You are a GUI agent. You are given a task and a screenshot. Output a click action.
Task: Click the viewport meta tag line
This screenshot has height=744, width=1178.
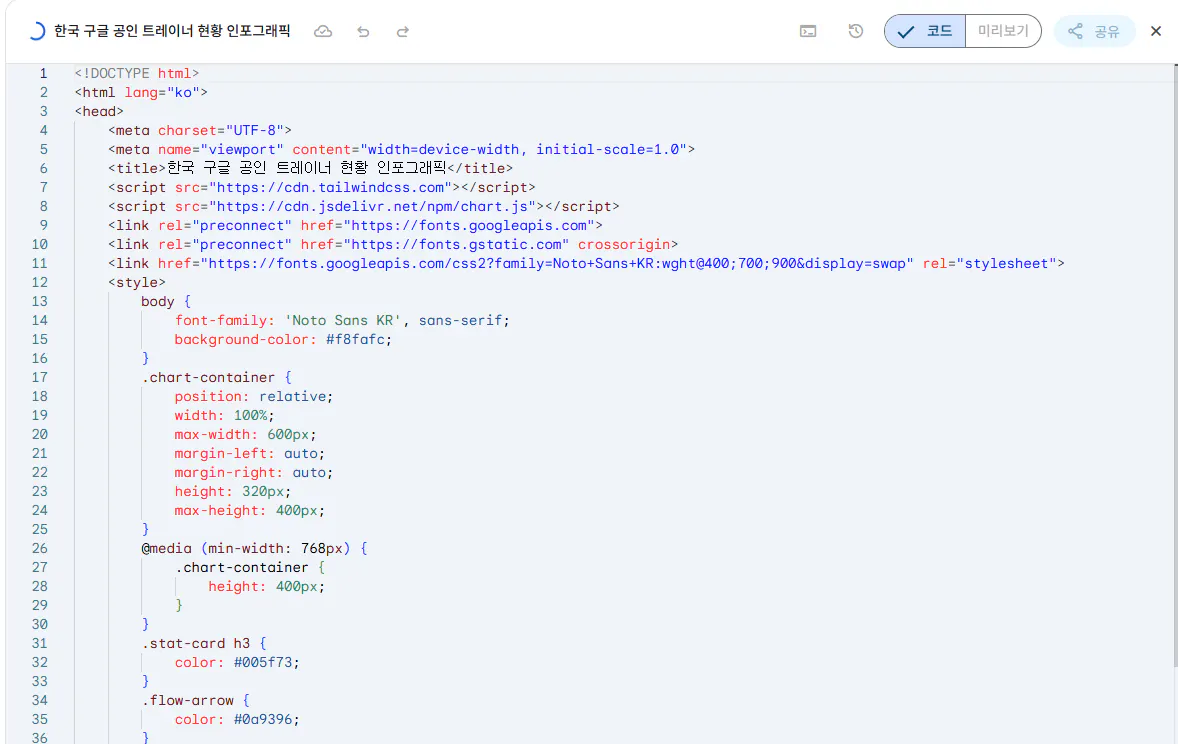point(401,149)
